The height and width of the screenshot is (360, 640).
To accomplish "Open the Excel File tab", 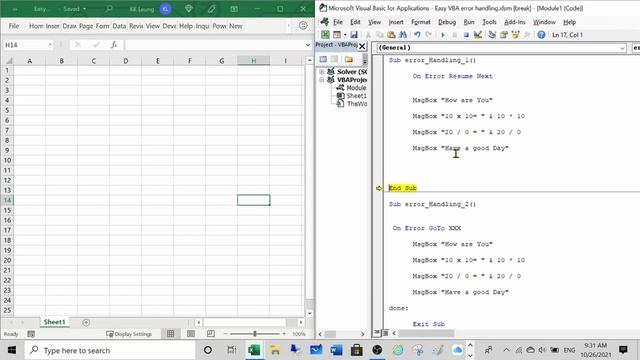I will point(13,26).
